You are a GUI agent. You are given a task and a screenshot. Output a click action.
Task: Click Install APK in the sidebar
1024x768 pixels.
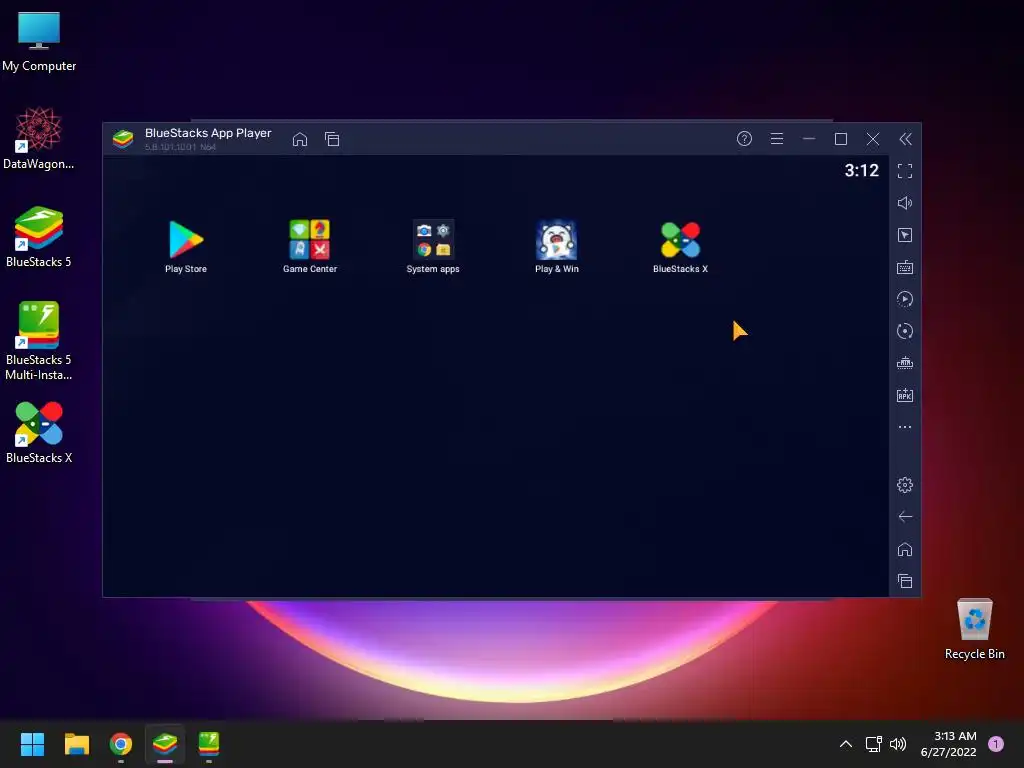click(x=904, y=395)
